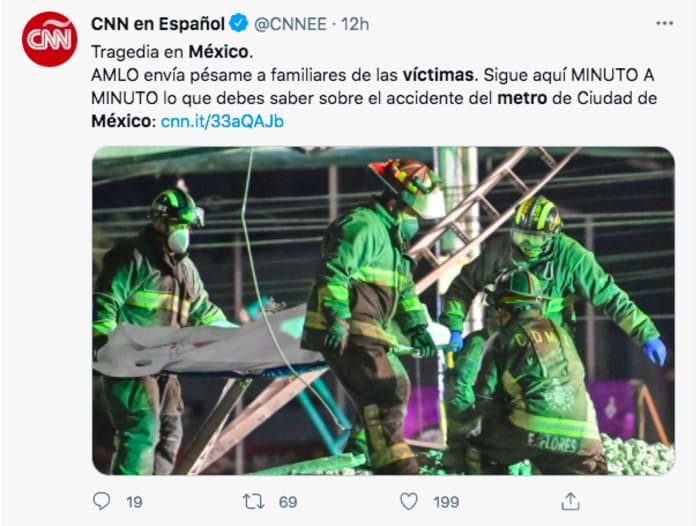Open the CNN en Español profile avatar
The height and width of the screenshot is (526, 700).
click(x=50, y=39)
